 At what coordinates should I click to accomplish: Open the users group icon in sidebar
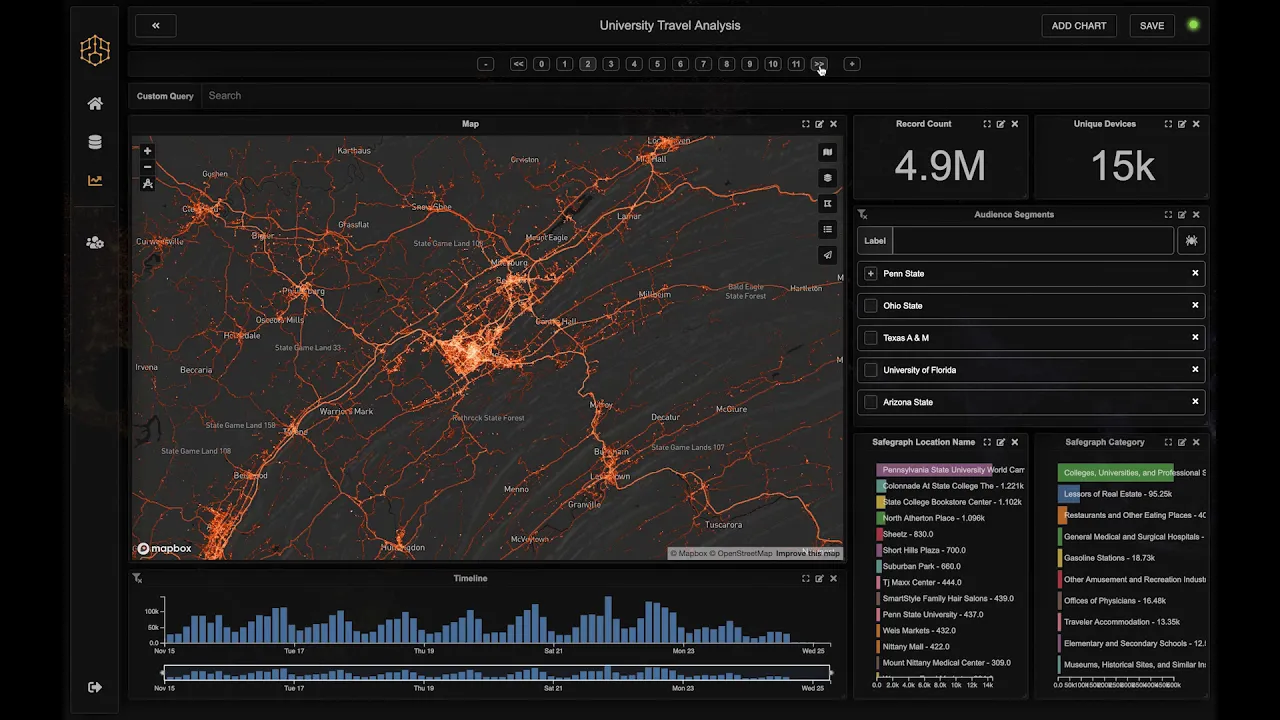coord(95,243)
